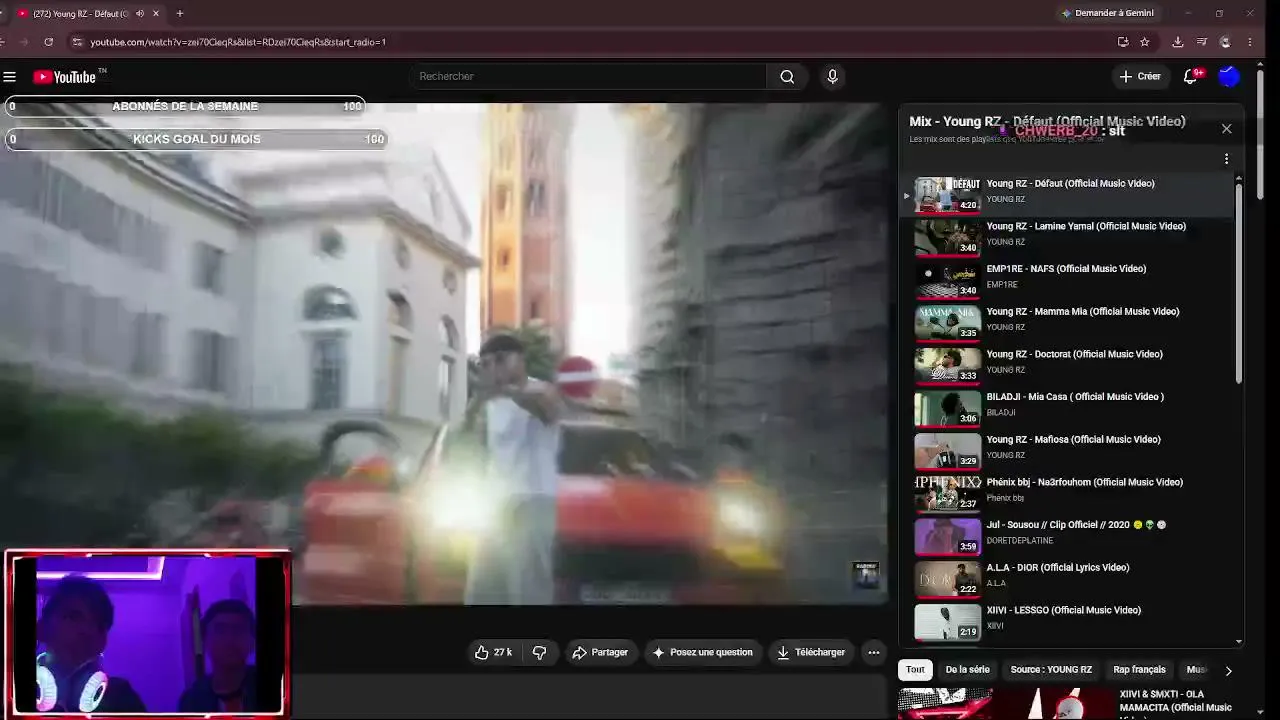Image resolution: width=1280 pixels, height=720 pixels.
Task: View site information icon in address bar
Action: 77,42
